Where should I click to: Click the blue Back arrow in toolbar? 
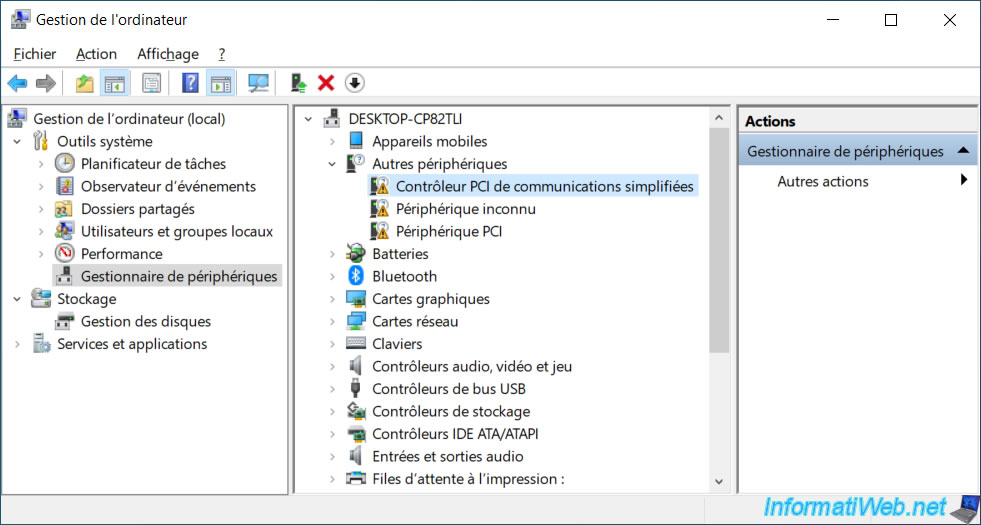tap(17, 83)
